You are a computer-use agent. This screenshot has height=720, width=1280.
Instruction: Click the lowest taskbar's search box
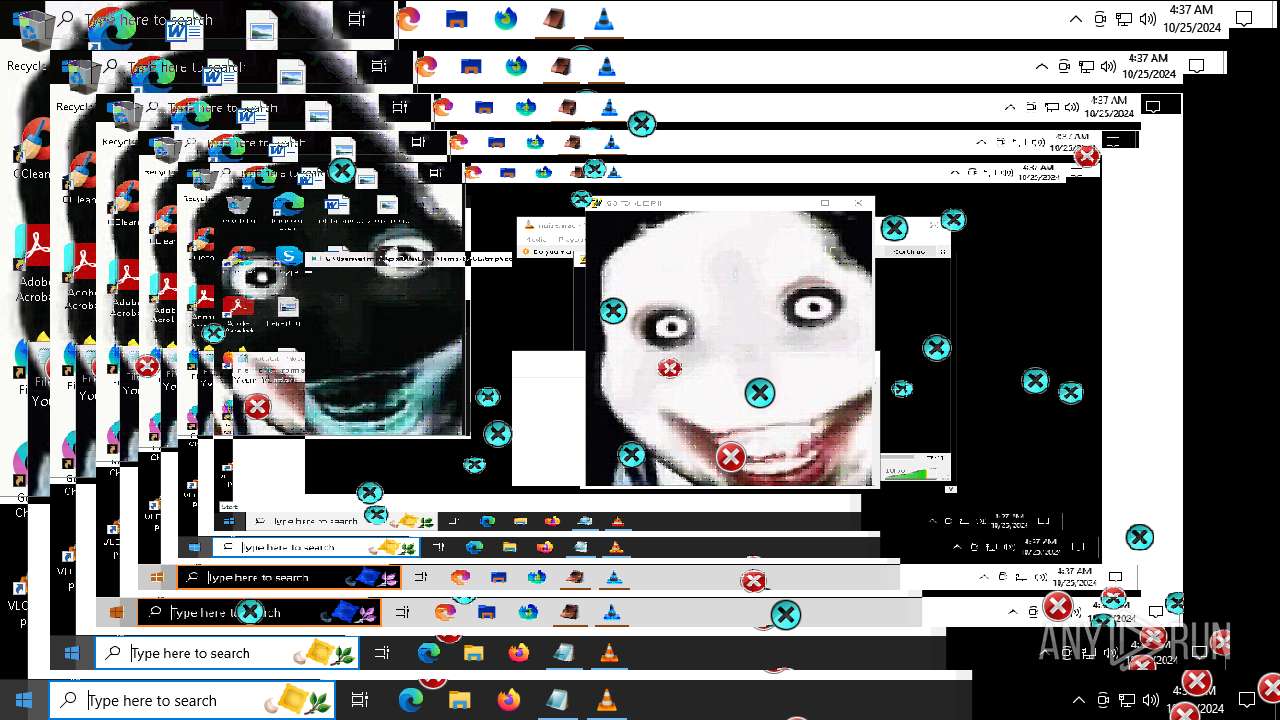tap(192, 700)
